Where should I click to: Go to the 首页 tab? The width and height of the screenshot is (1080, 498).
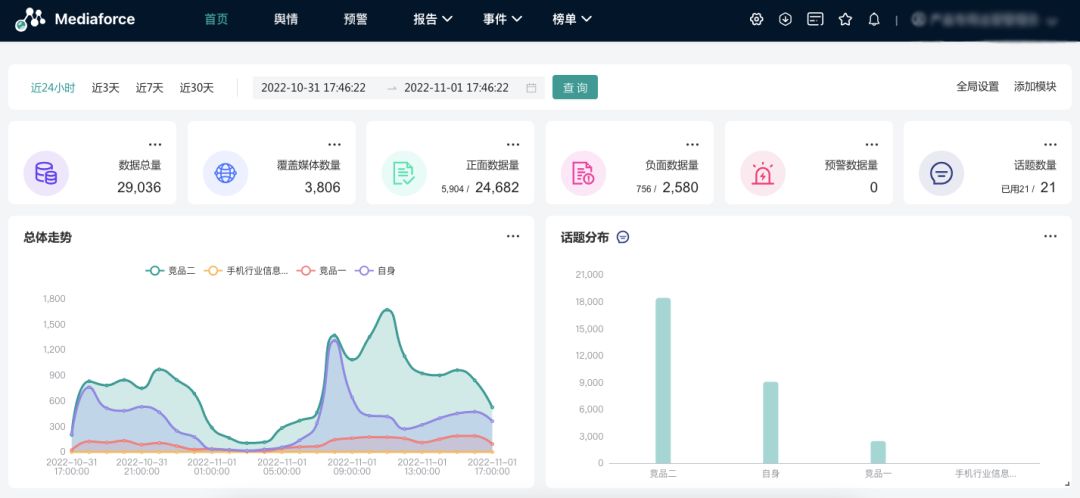(216, 19)
